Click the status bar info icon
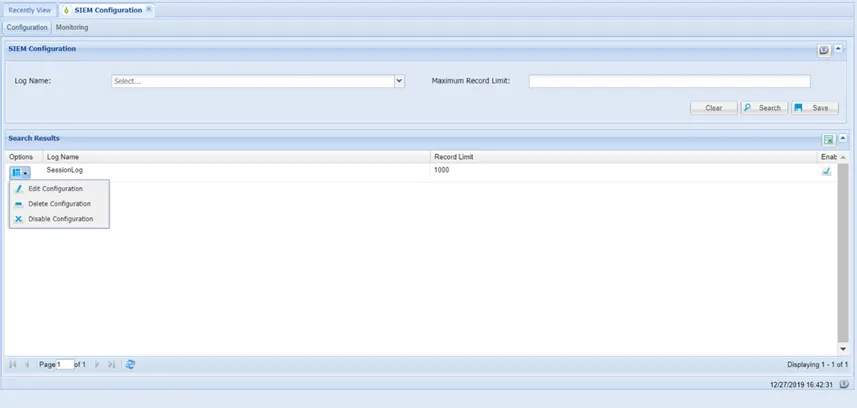 844,384
